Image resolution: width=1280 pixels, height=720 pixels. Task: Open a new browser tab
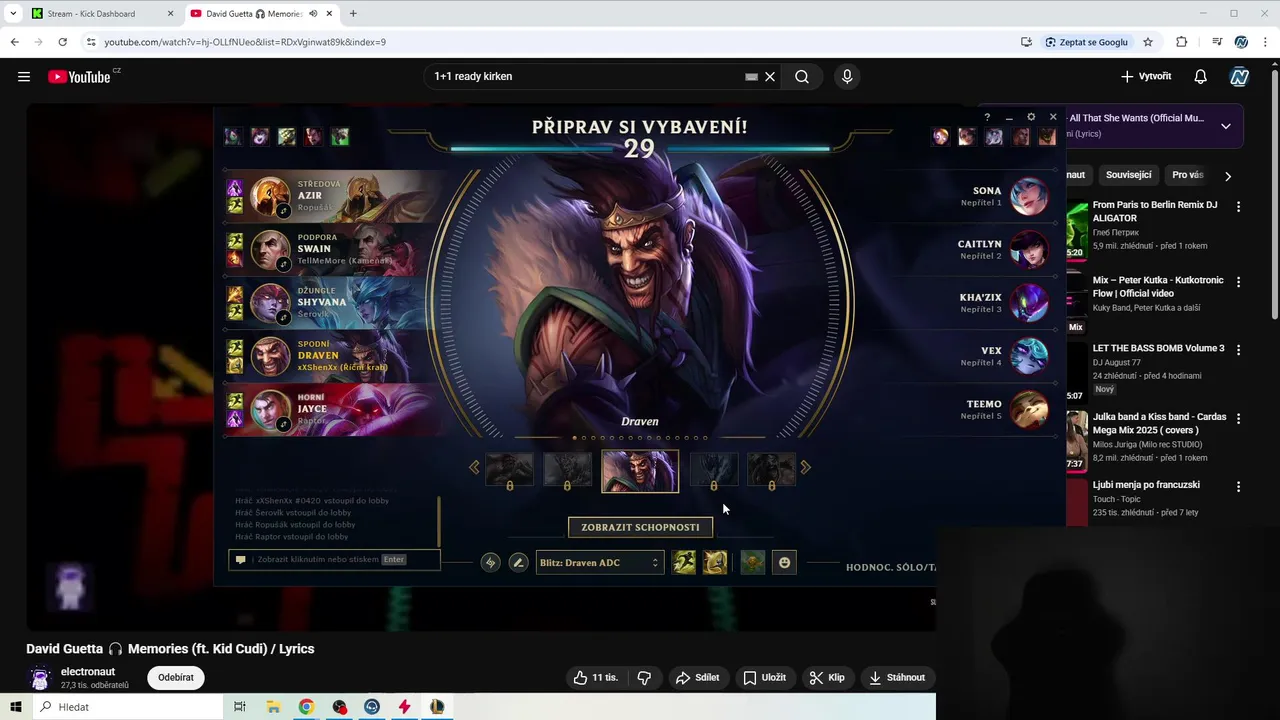pos(353,14)
